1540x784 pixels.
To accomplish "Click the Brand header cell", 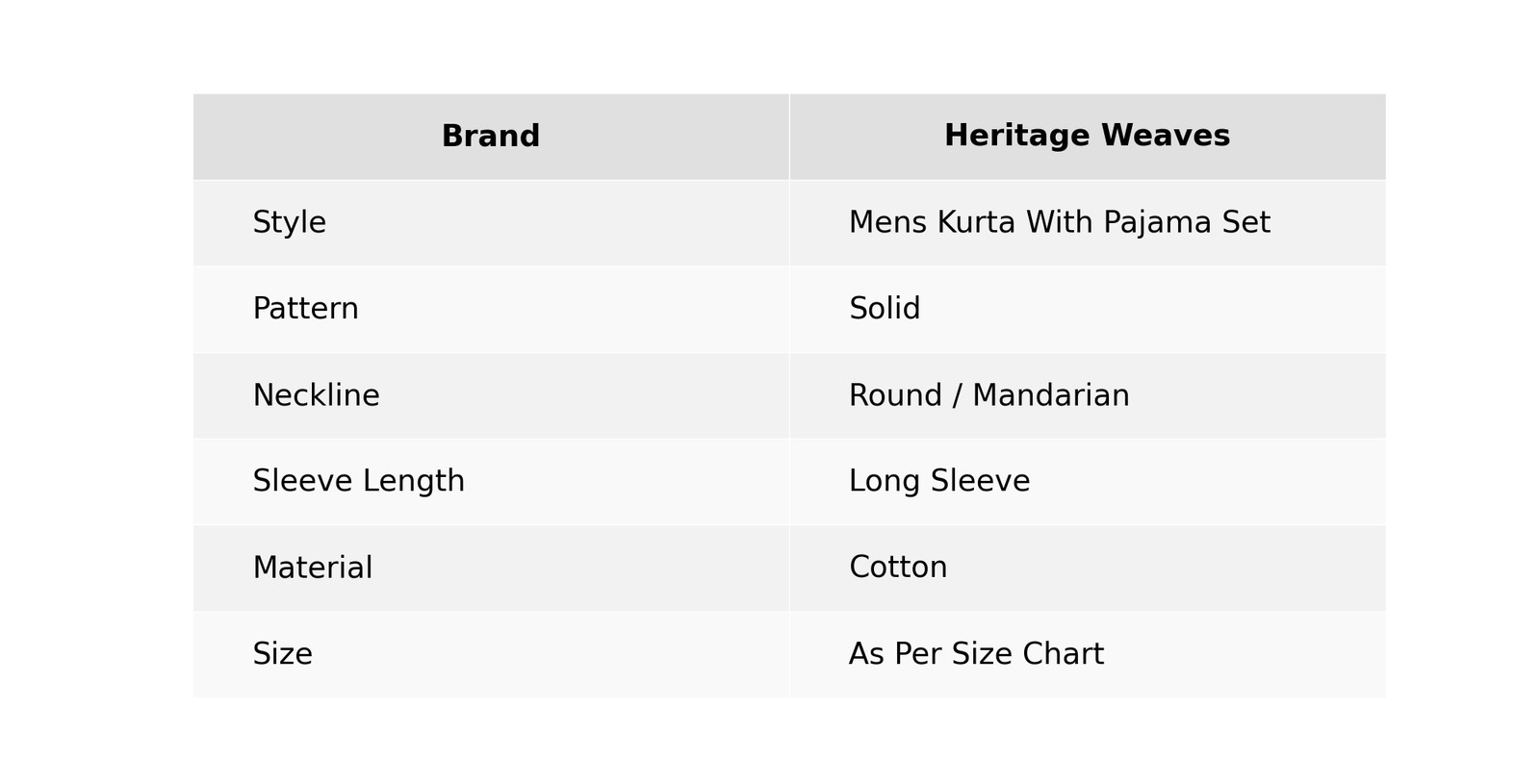I will pos(490,137).
